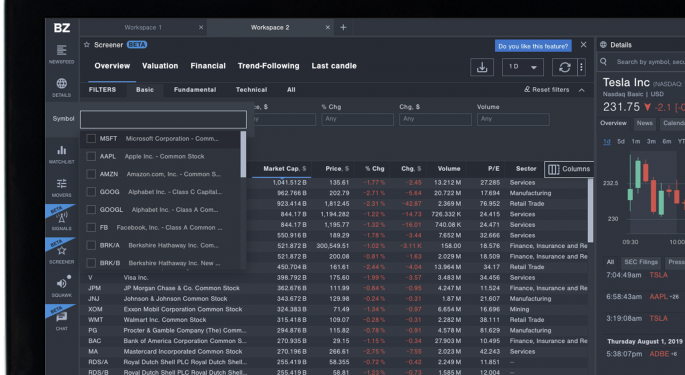Open the Newsfeed sidebar icon
This screenshot has height=375, width=685.
coord(62,54)
